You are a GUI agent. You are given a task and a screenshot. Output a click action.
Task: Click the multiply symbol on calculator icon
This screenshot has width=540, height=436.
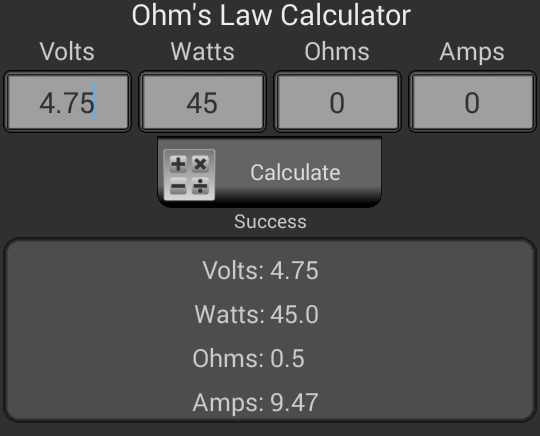(200, 164)
